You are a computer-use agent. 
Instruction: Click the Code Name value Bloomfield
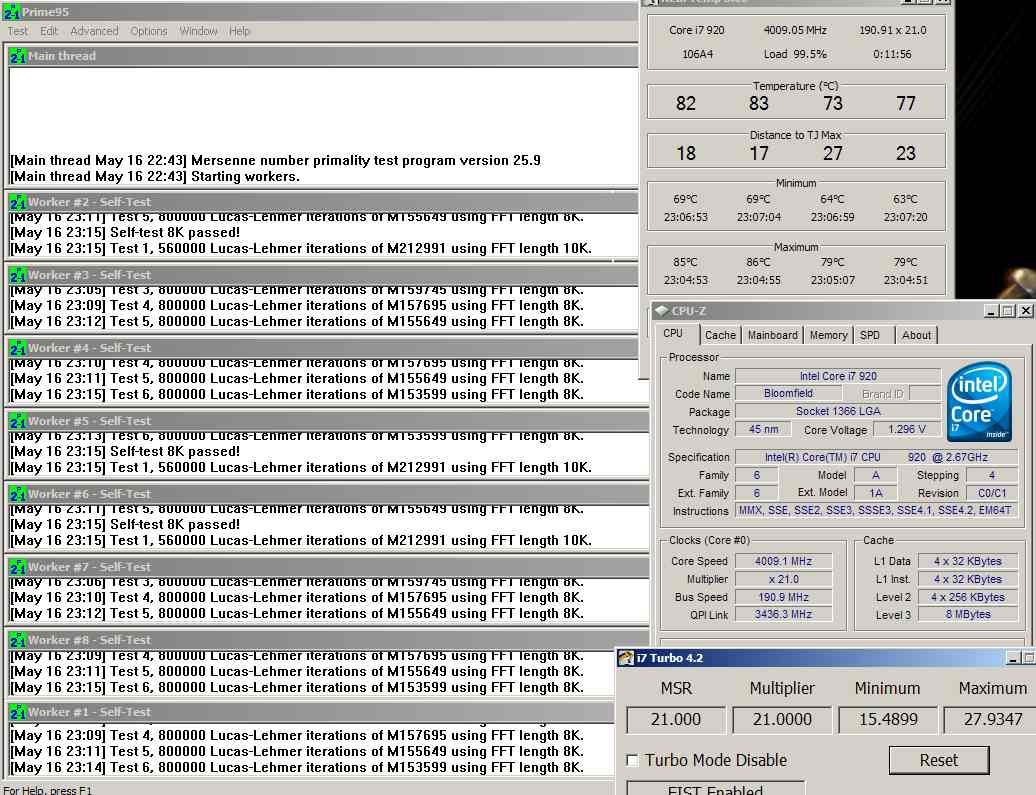coord(788,394)
